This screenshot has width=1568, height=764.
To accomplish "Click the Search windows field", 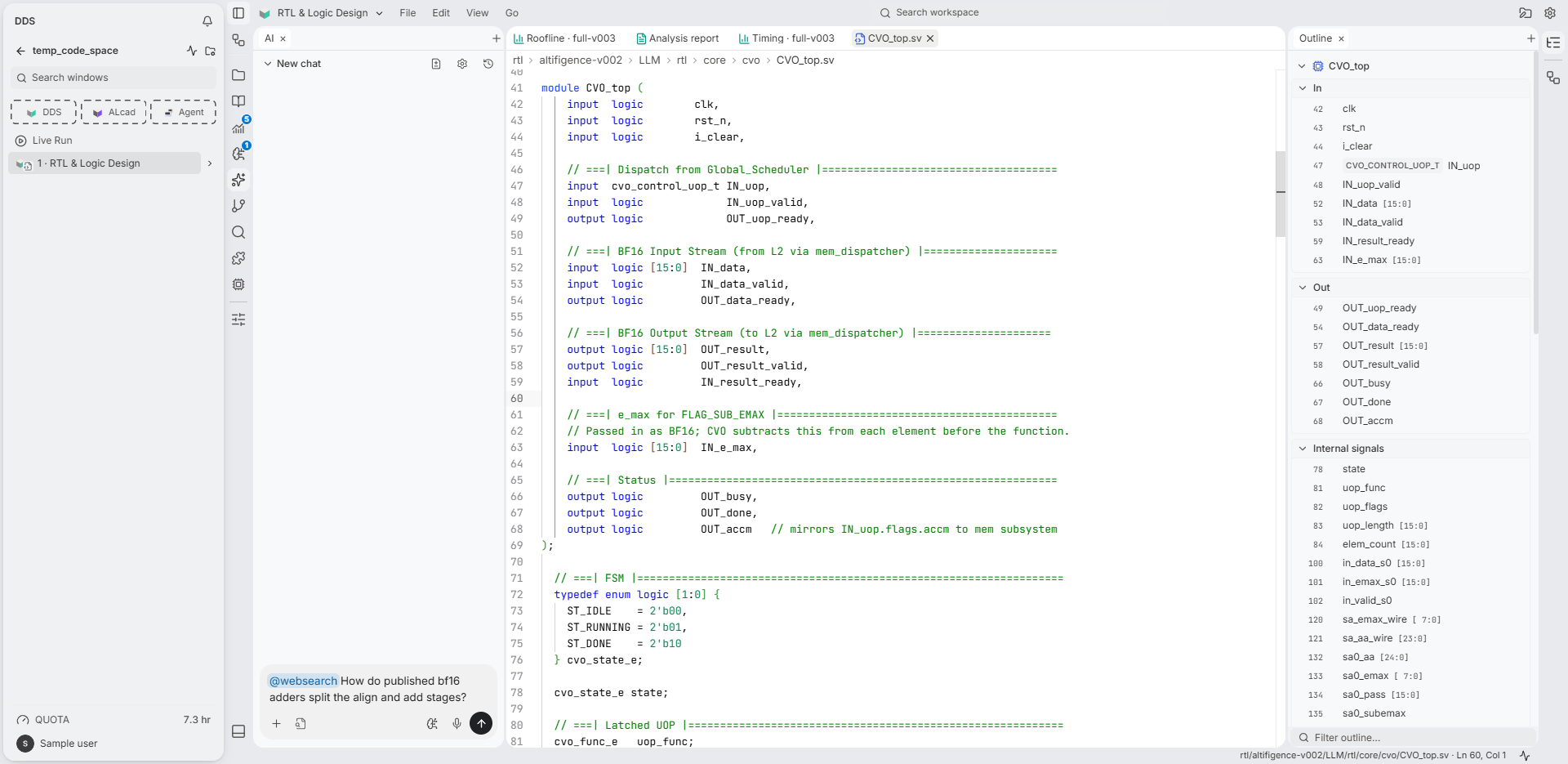I will 114,78.
